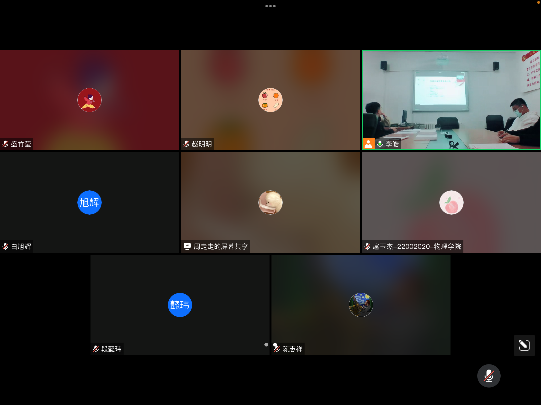Select the fruit-pattern avatar participant
The image size is (541, 405).
pos(270,100)
